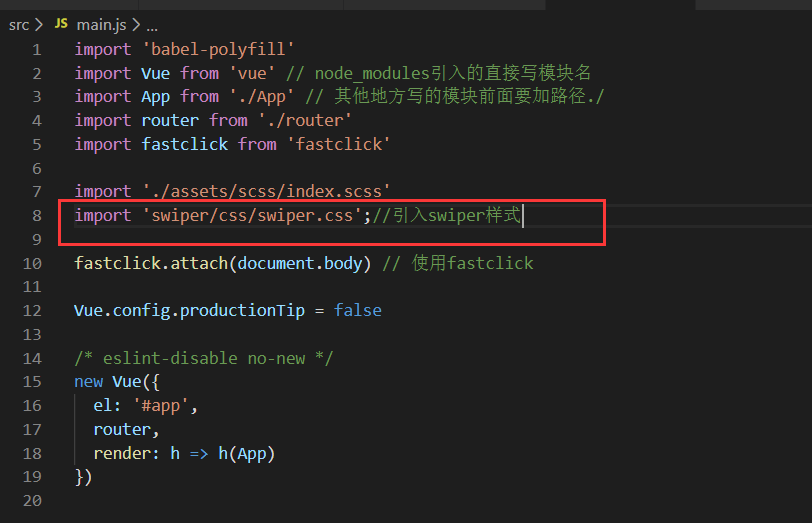This screenshot has height=523, width=812.
Task: Click the JS file icon in breadcrumb
Action: (x=61, y=24)
